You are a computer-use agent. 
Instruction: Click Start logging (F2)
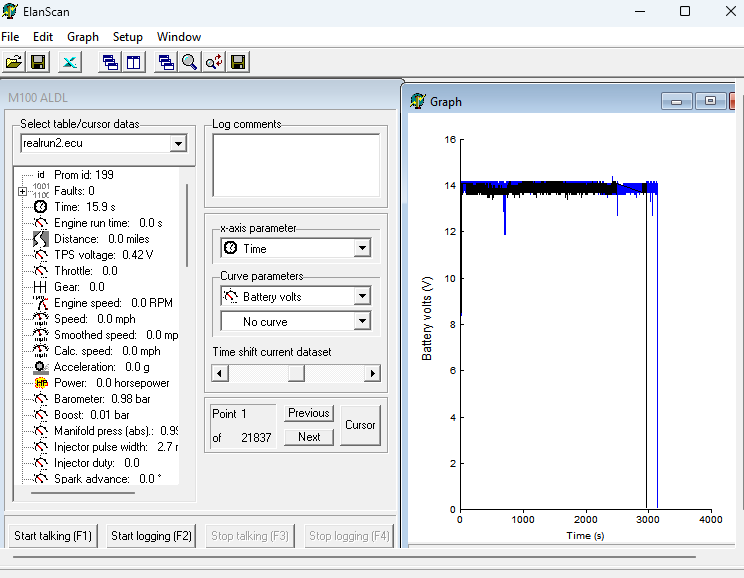[151, 536]
